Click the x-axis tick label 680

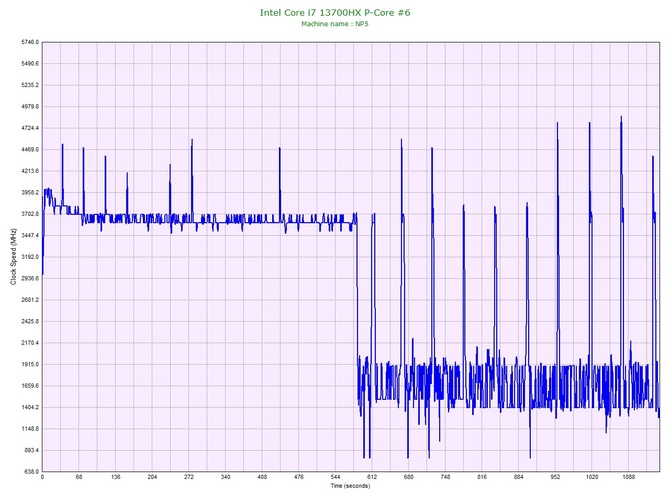coord(409,477)
